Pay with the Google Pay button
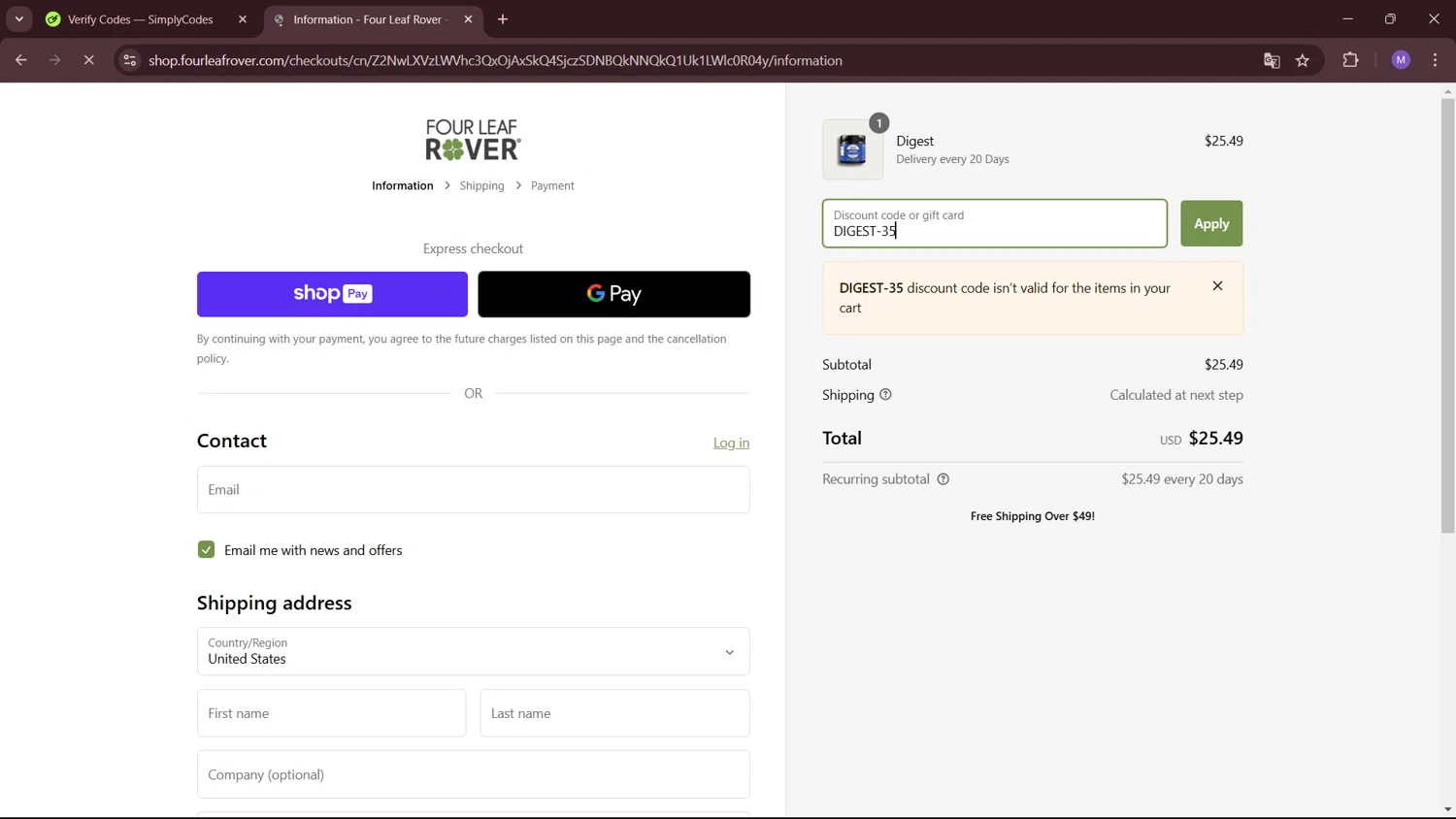The width and height of the screenshot is (1456, 819). [x=613, y=294]
